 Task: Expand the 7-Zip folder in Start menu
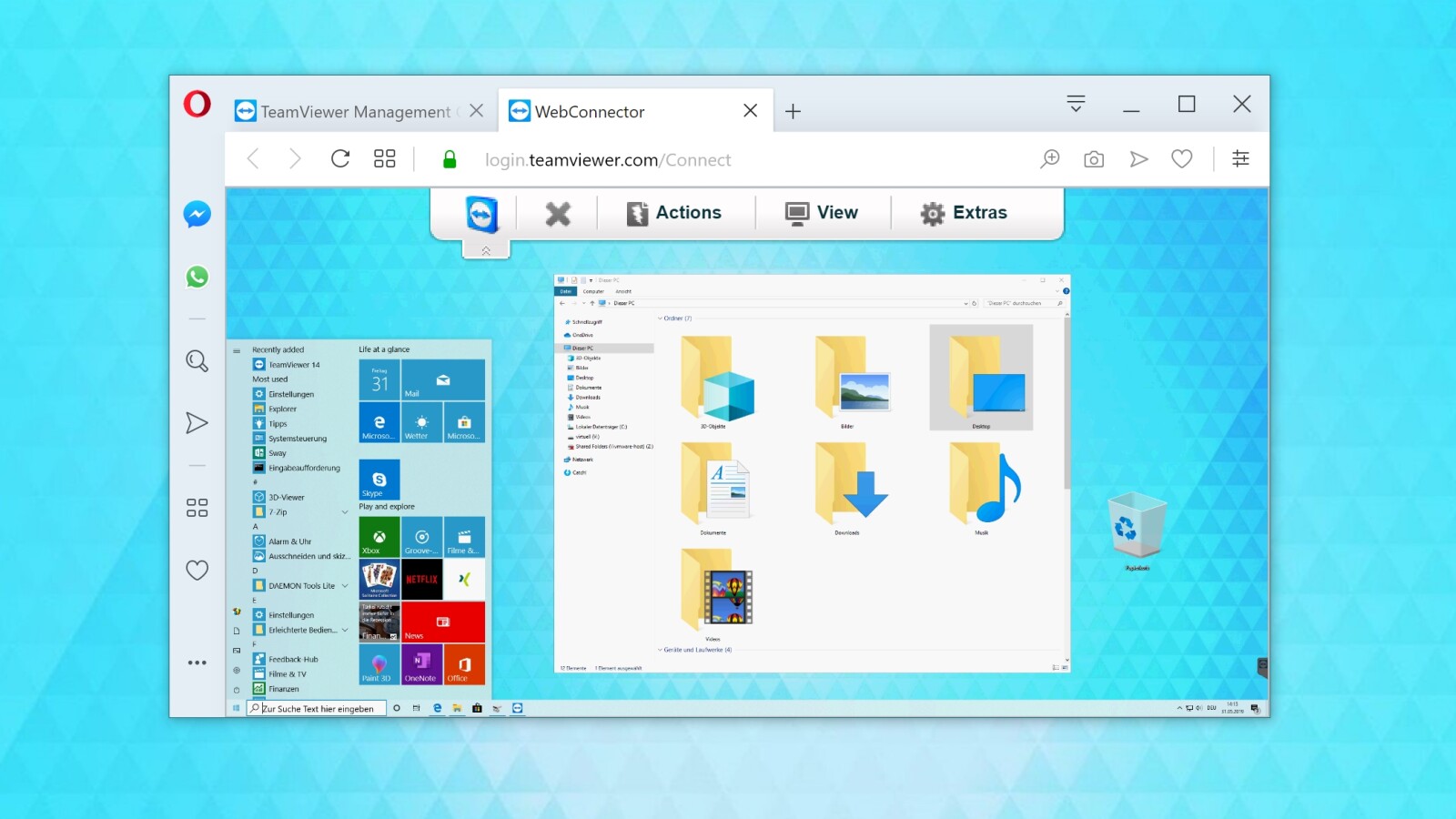pos(345,512)
